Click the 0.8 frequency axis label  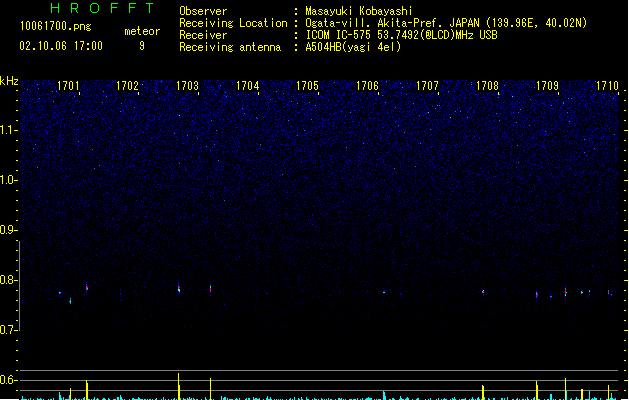pos(8,280)
